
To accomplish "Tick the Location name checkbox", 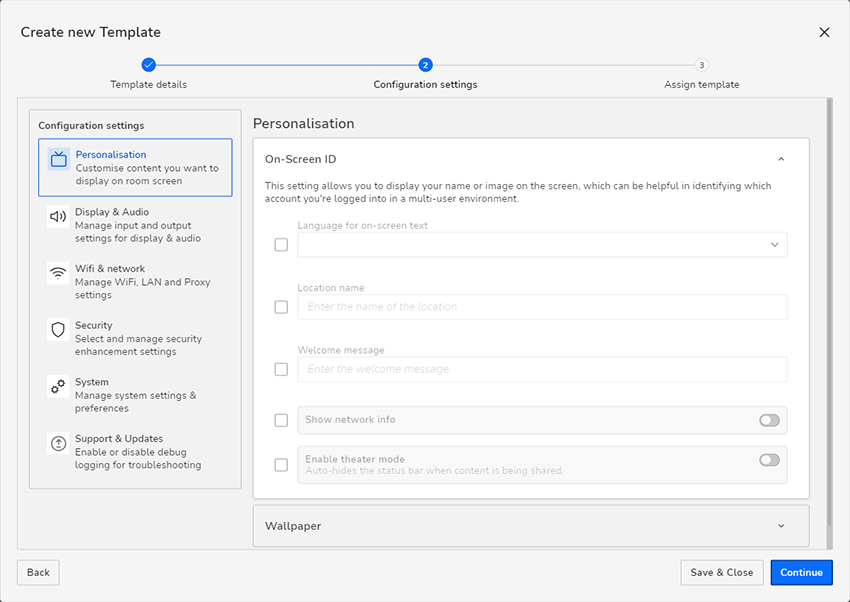I will pos(281,307).
